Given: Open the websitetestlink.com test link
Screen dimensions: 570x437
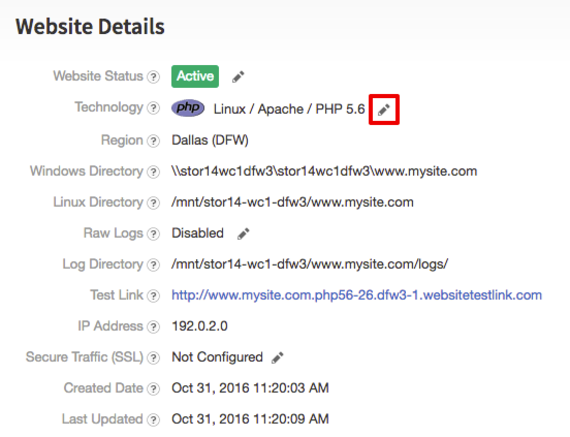Looking at the screenshot, I should 357,295.
